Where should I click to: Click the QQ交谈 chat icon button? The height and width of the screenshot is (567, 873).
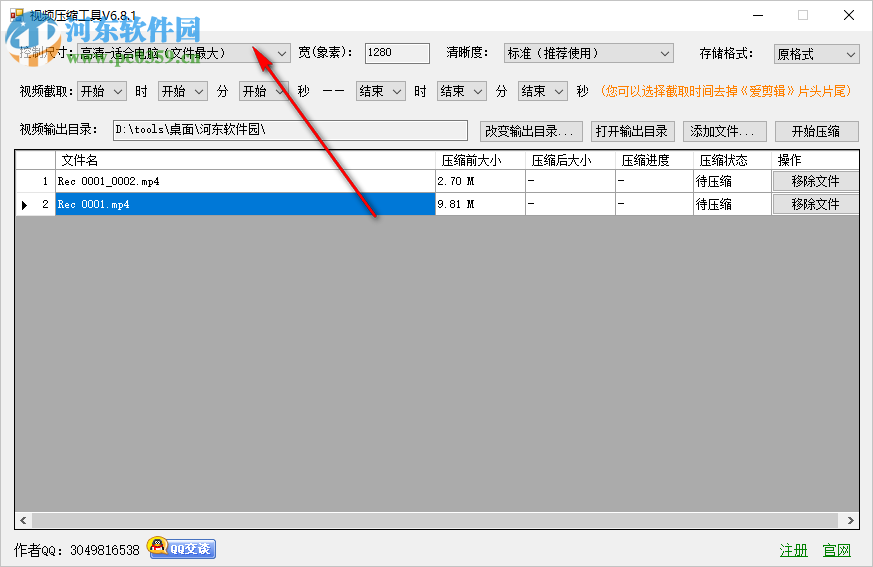click(182, 548)
